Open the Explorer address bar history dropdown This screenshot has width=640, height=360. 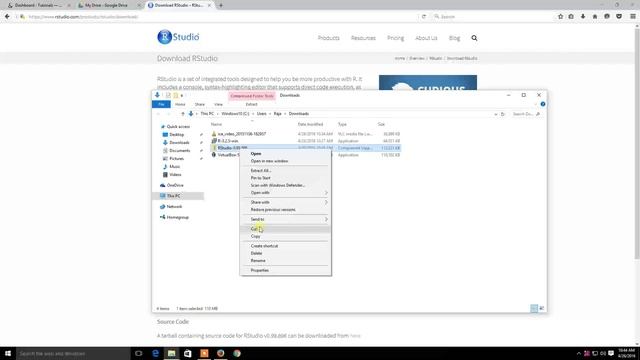point(496,114)
